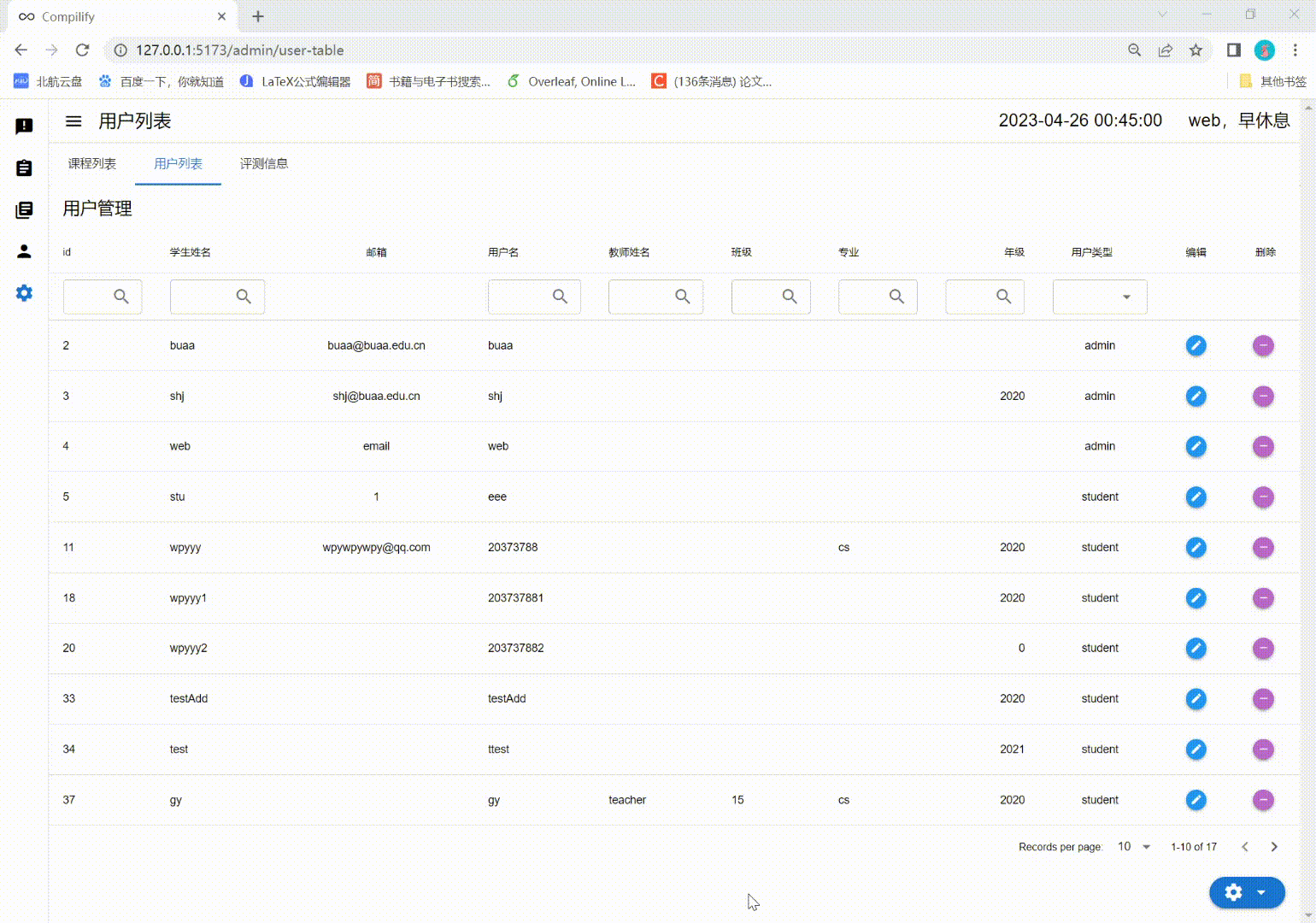Open the gear settings icon in sidebar
This screenshot has height=923, width=1316.
pyautogui.click(x=24, y=293)
